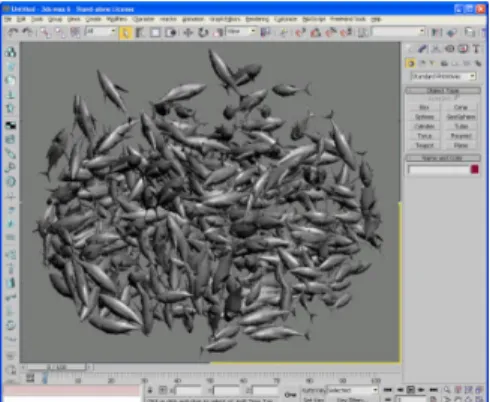
Task: Open the Customize menu
Action: click(285, 19)
